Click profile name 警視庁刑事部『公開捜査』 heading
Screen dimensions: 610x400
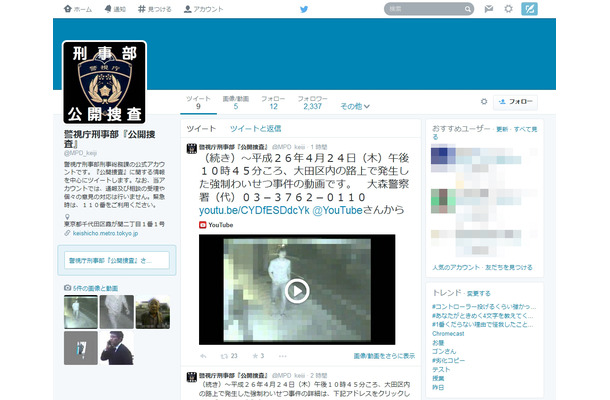click(110, 139)
